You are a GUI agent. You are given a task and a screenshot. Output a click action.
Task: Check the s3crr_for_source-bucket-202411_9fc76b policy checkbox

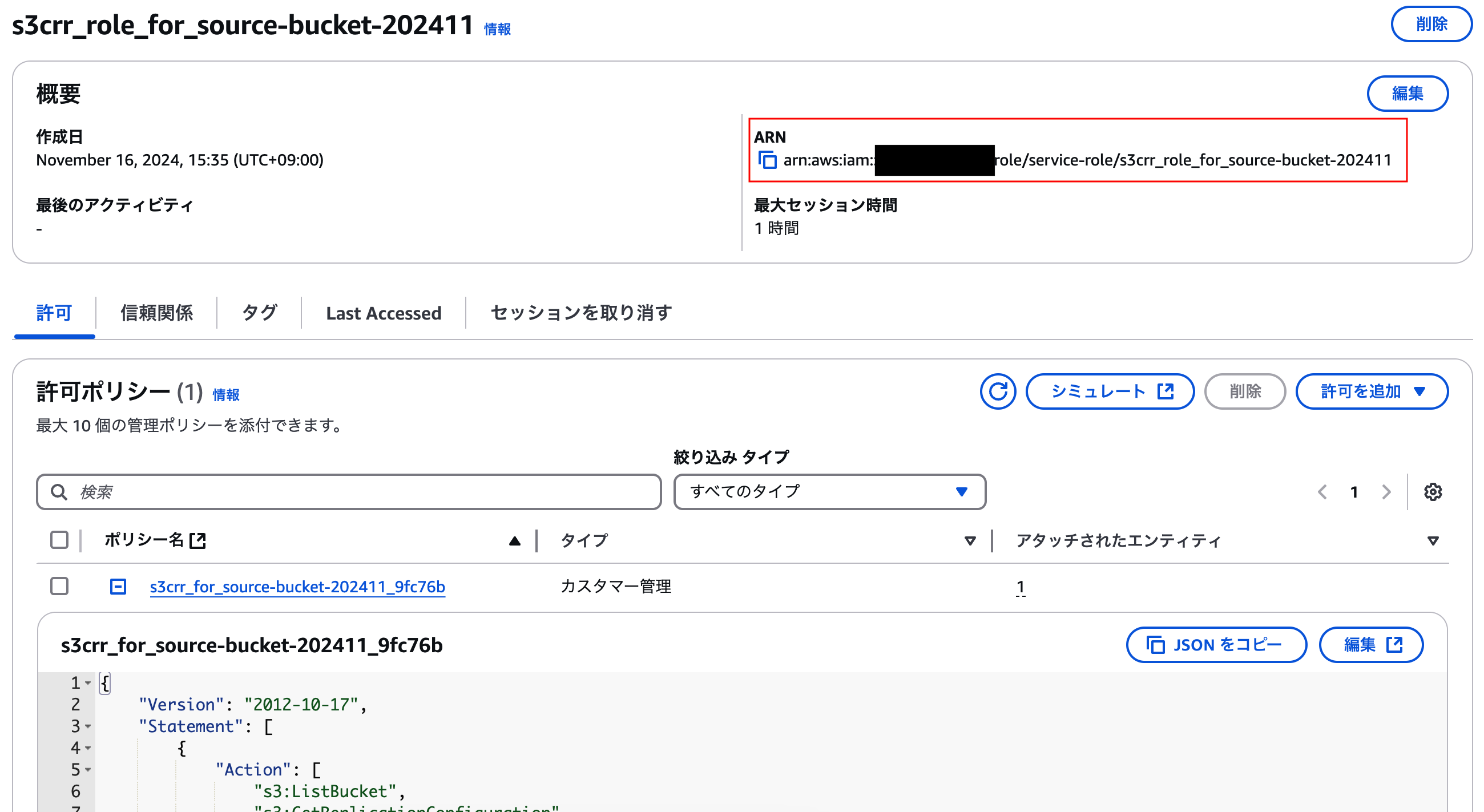(x=59, y=586)
